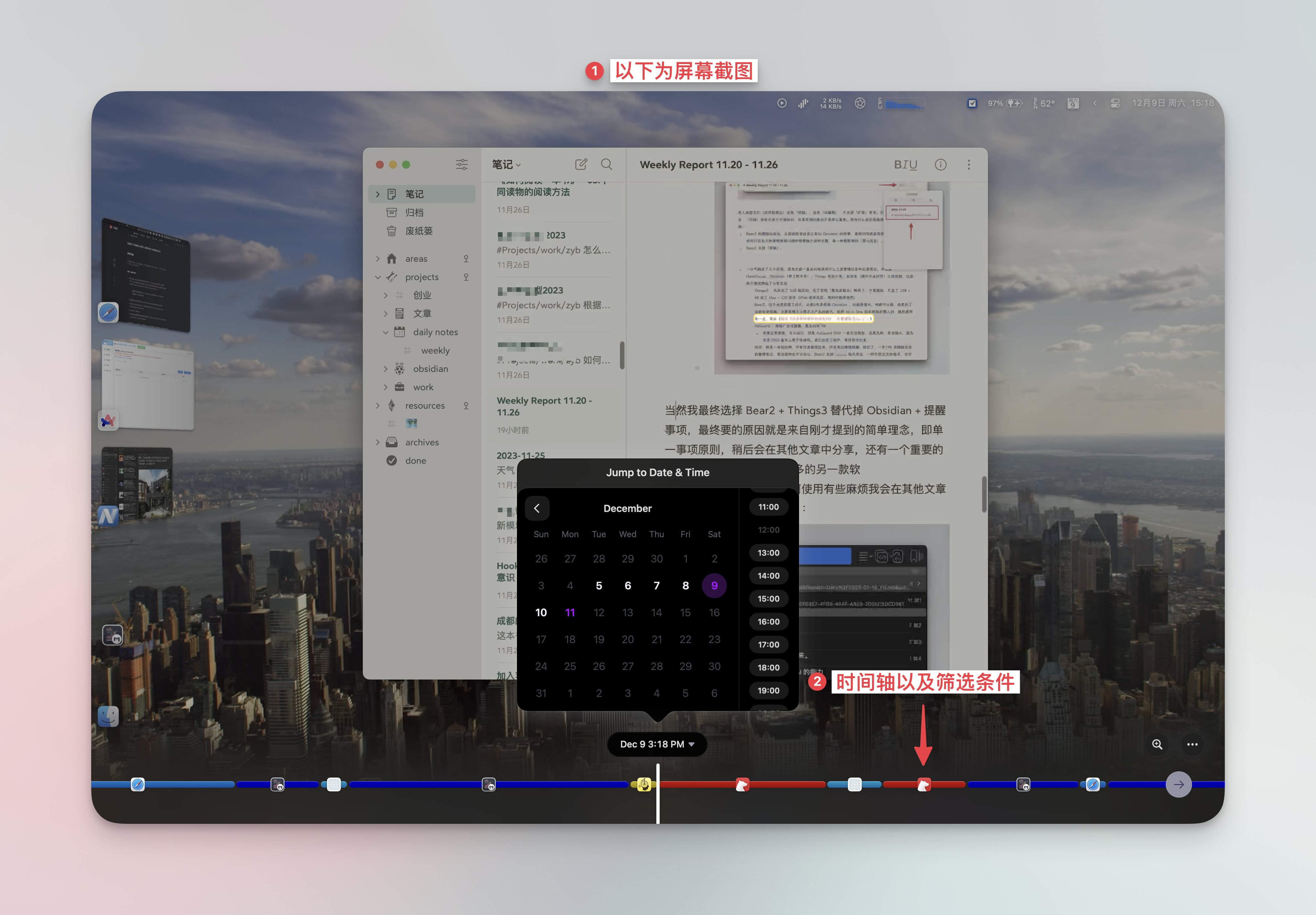Select December 10 in the calendar
This screenshot has height=915, width=1316.
pyautogui.click(x=541, y=612)
